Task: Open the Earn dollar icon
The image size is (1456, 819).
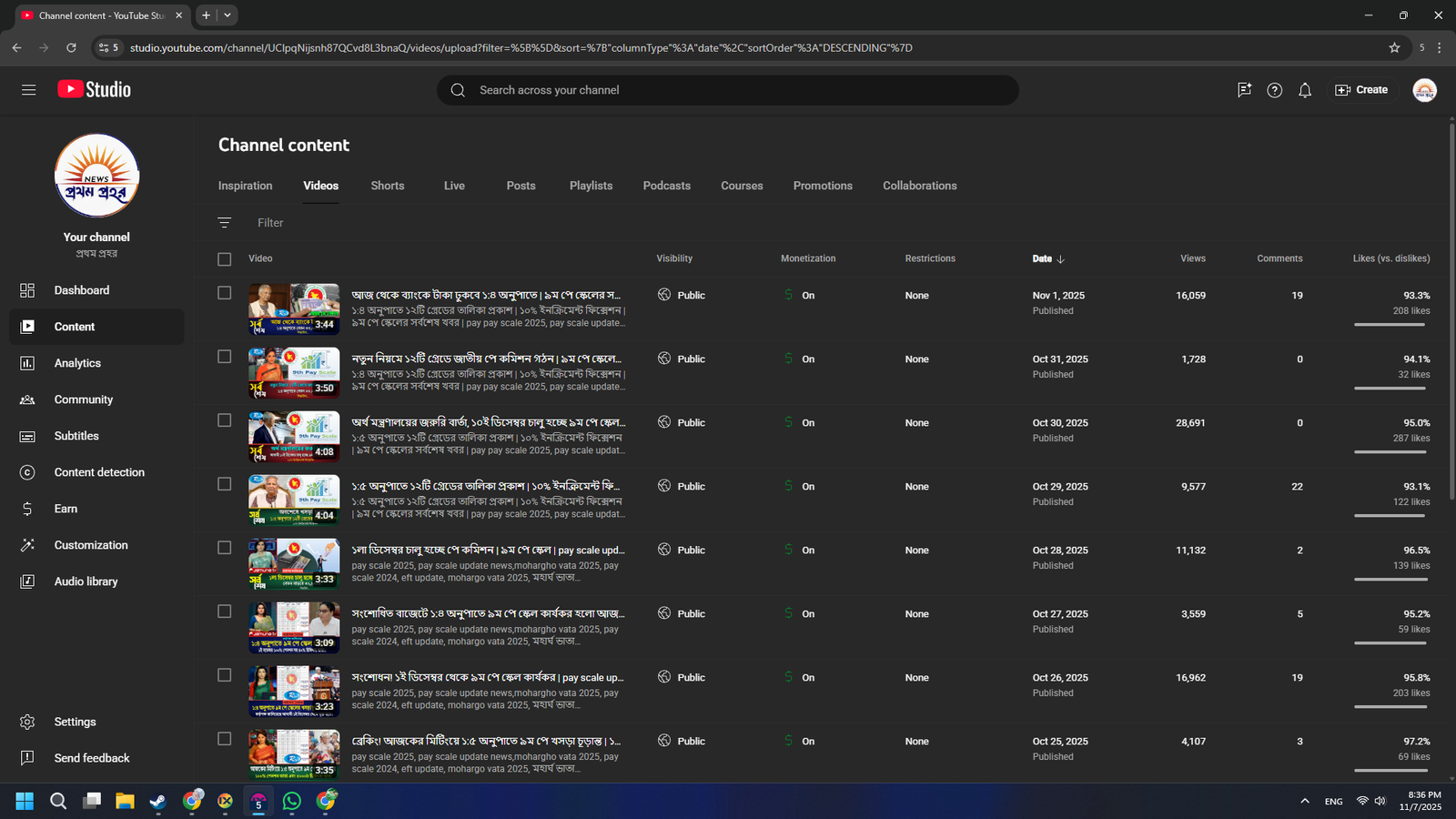Action: 27,509
